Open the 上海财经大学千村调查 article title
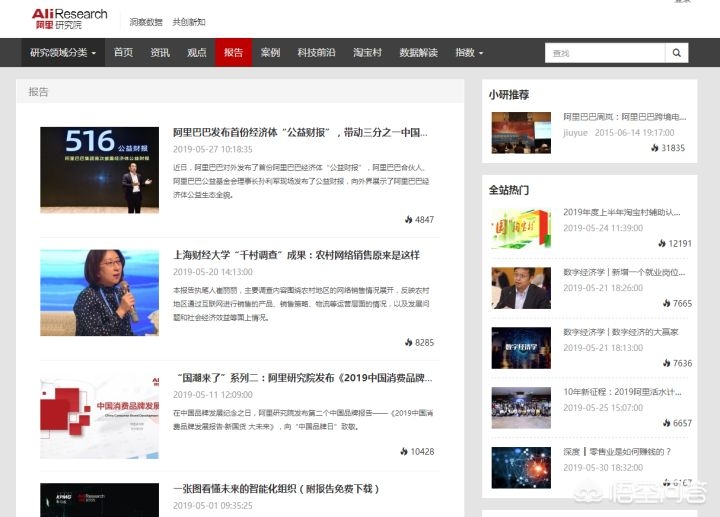Screen dimensions: 720x517 pos(296,255)
